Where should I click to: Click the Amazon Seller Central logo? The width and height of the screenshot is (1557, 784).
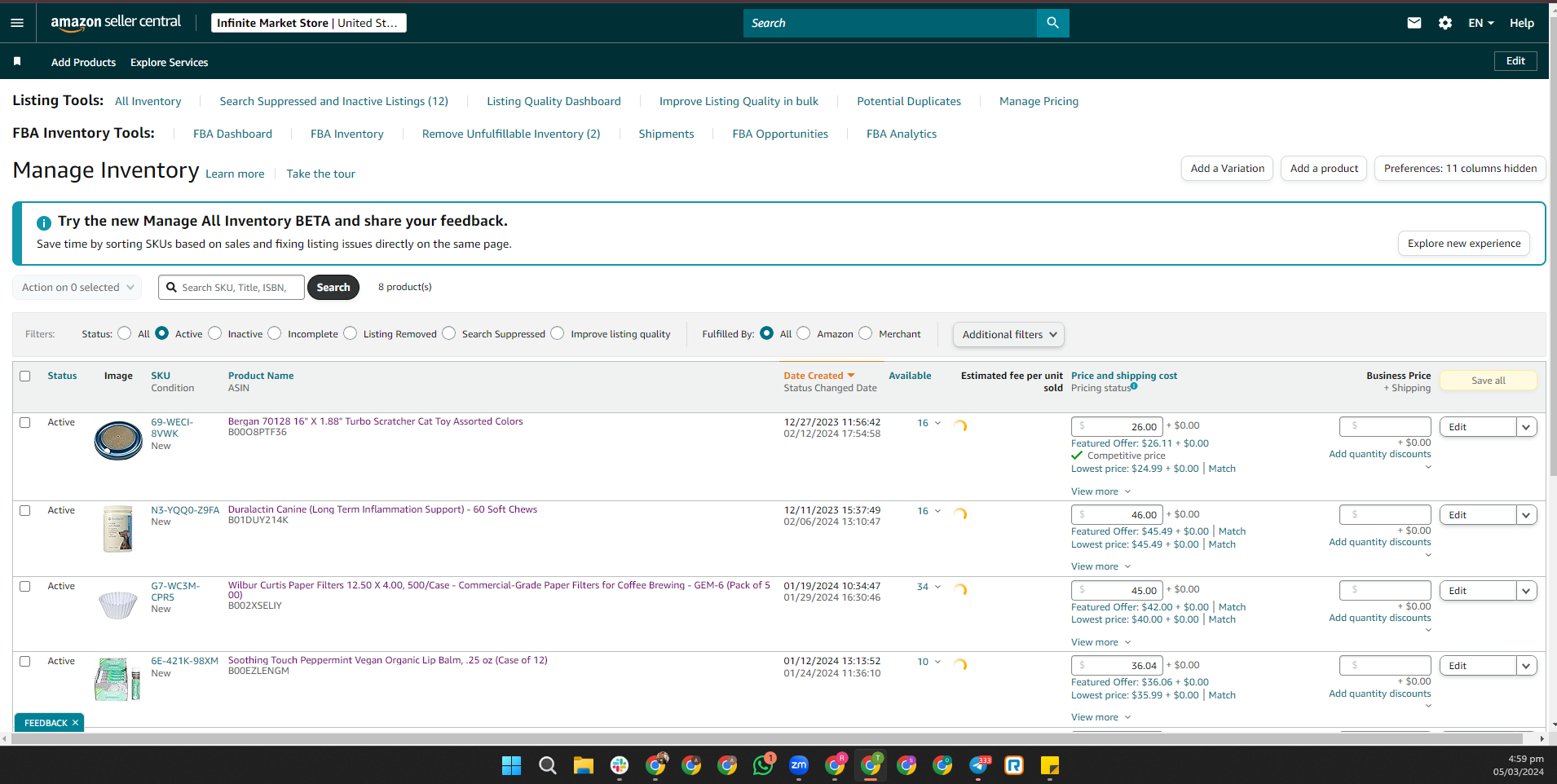(x=116, y=23)
